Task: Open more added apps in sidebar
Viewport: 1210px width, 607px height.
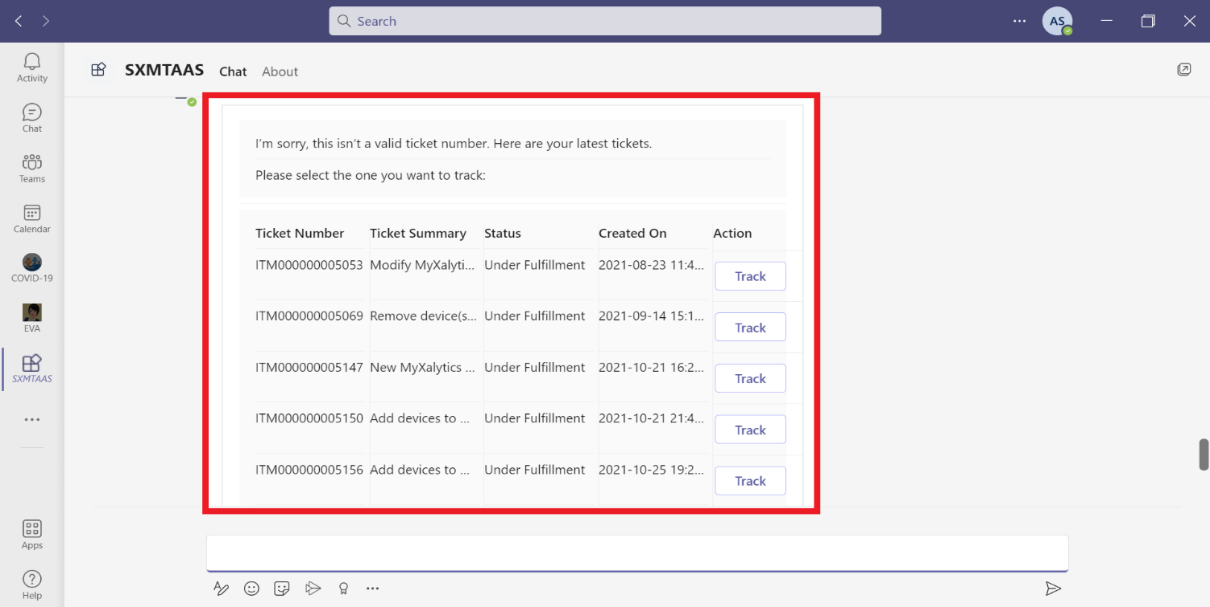Action: [x=31, y=419]
